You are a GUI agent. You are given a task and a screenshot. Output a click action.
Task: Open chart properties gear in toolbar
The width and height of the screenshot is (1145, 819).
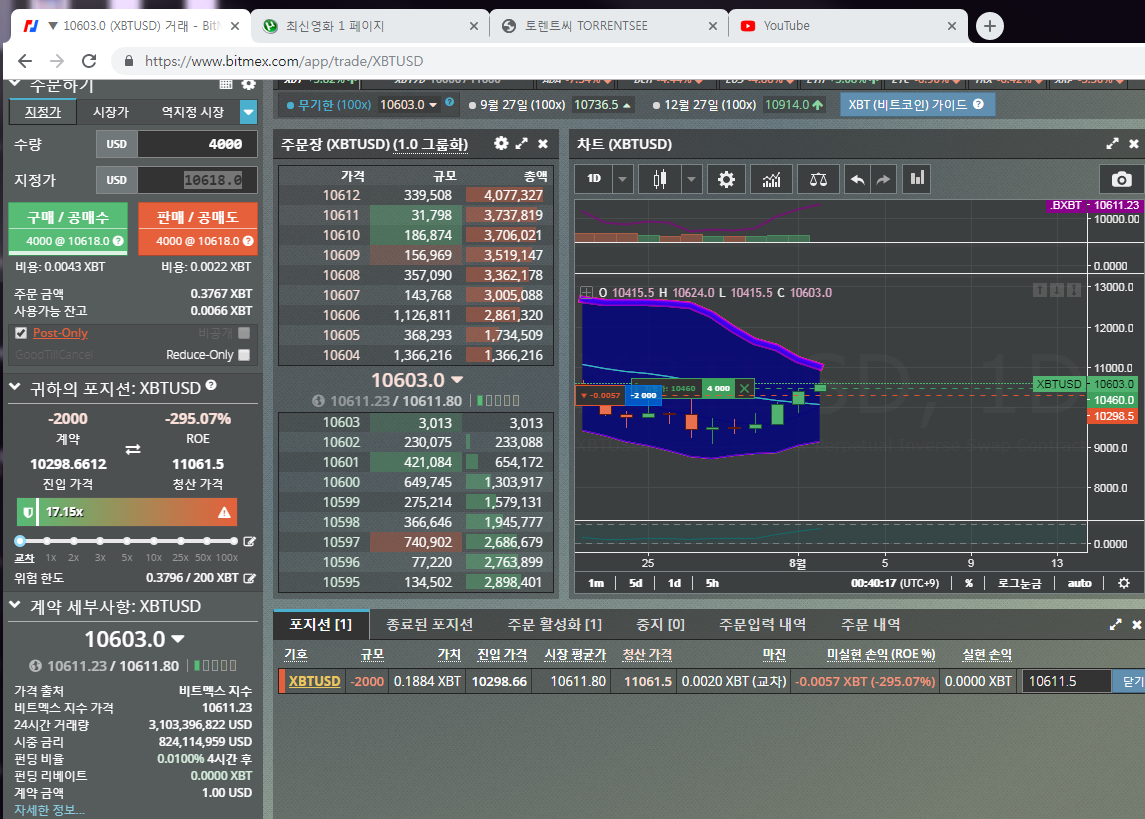click(x=726, y=179)
